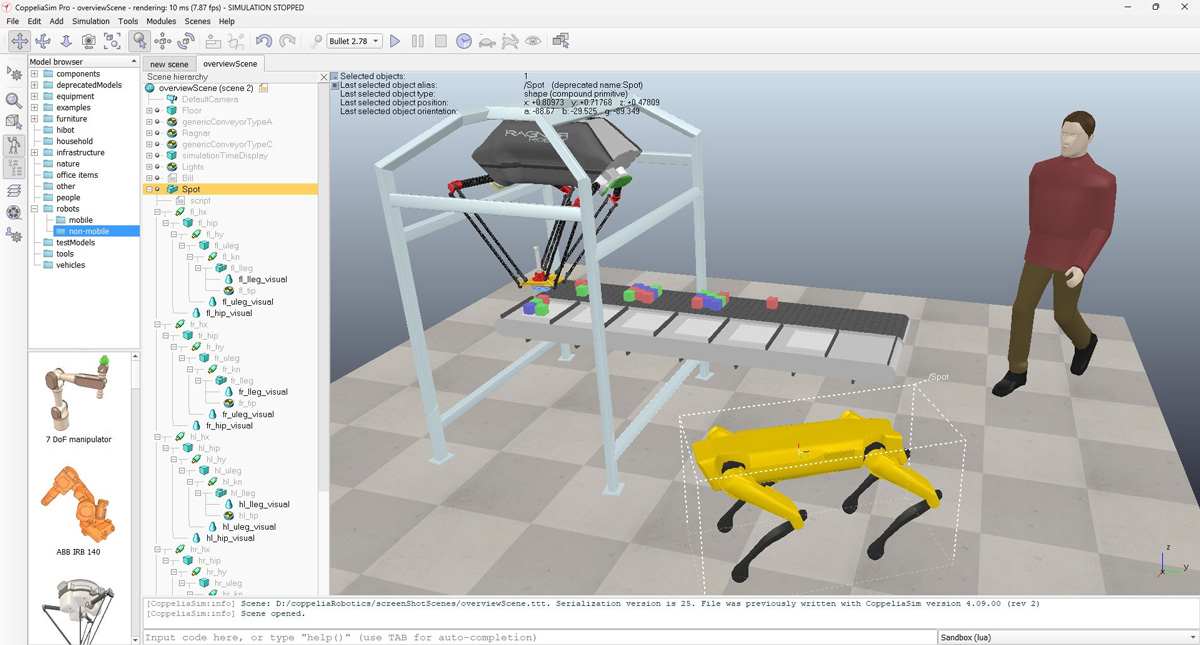Select DefaultCamera in the Scene hierarchy
This screenshot has height=645, width=1200.
[210, 99]
